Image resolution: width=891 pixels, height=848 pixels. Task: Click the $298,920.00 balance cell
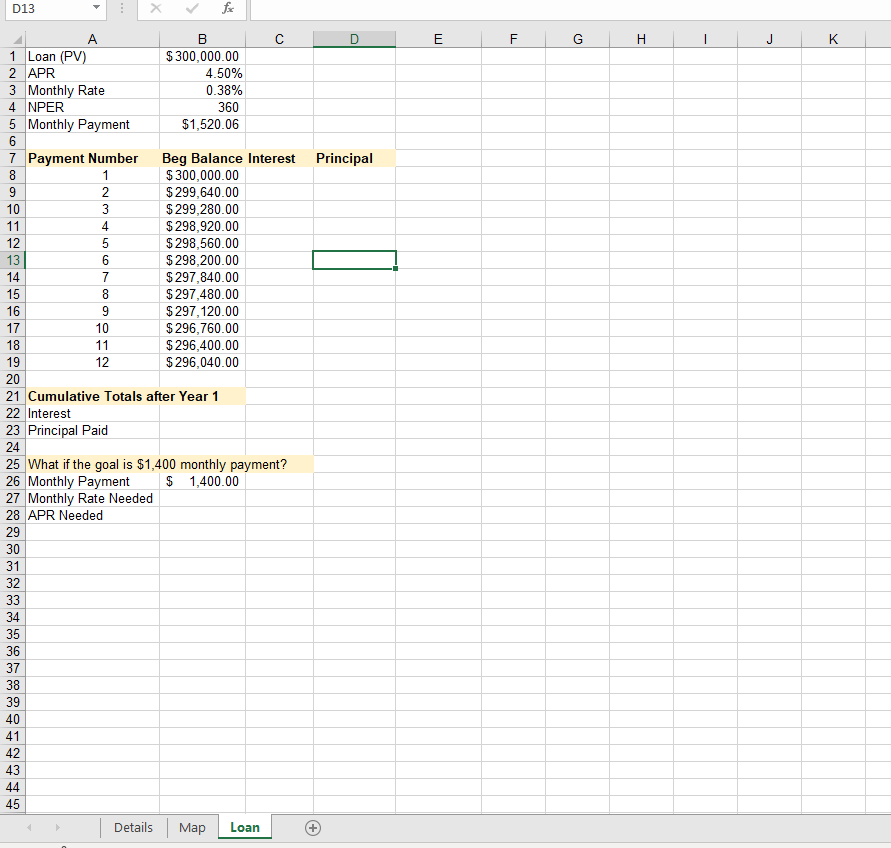click(x=202, y=226)
